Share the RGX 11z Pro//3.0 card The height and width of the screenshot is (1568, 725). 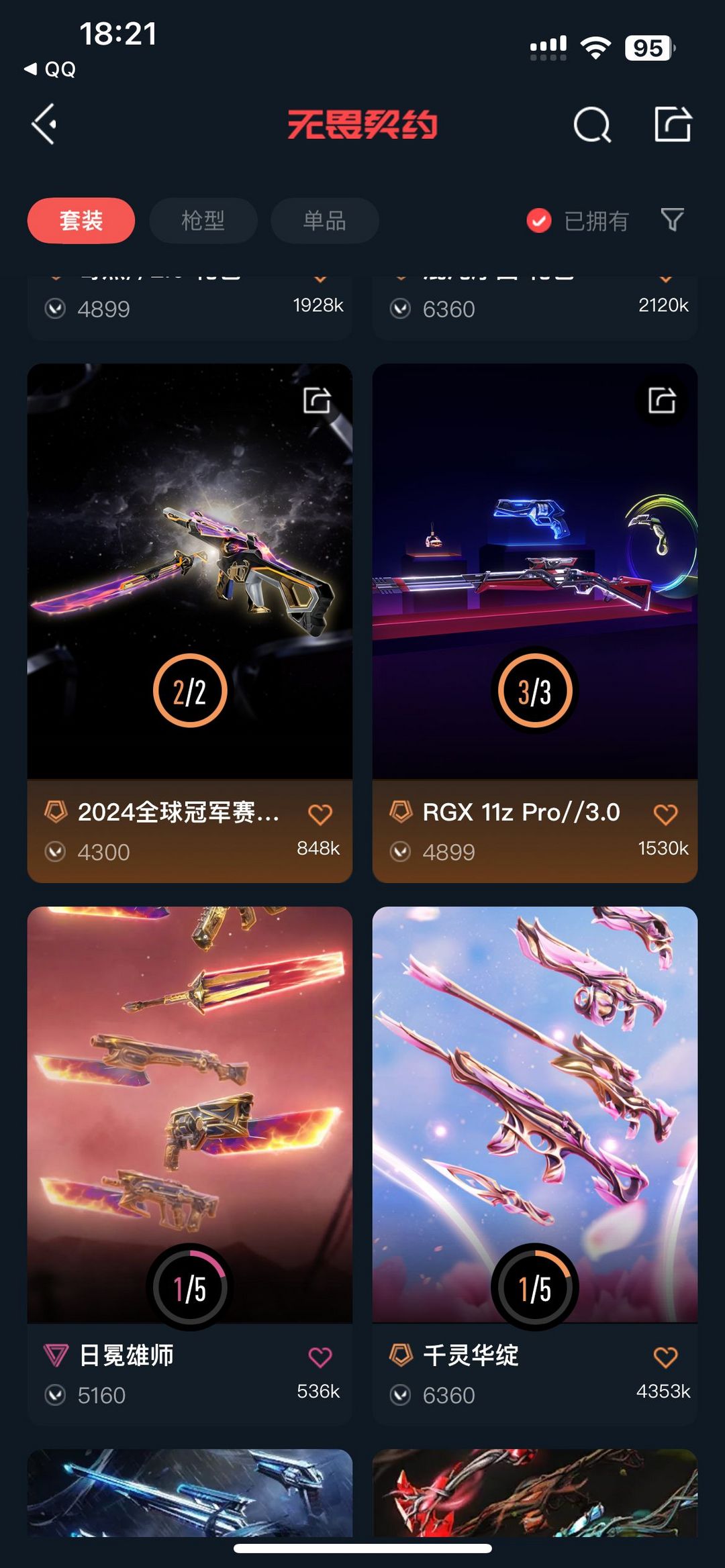[662, 401]
